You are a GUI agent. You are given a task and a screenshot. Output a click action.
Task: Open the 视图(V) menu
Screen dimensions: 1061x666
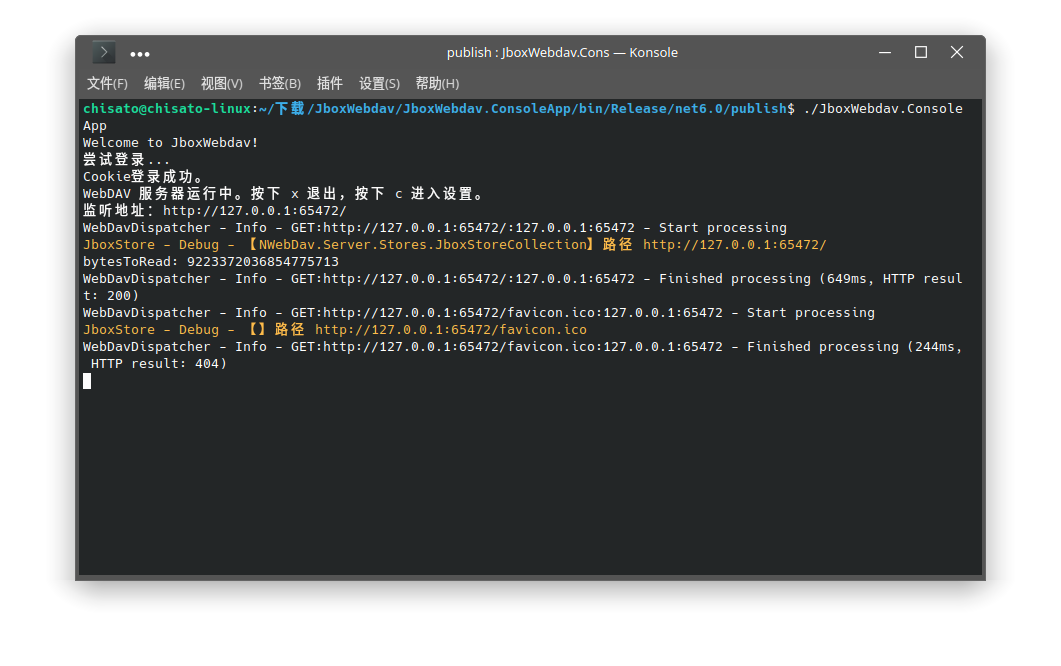click(221, 84)
